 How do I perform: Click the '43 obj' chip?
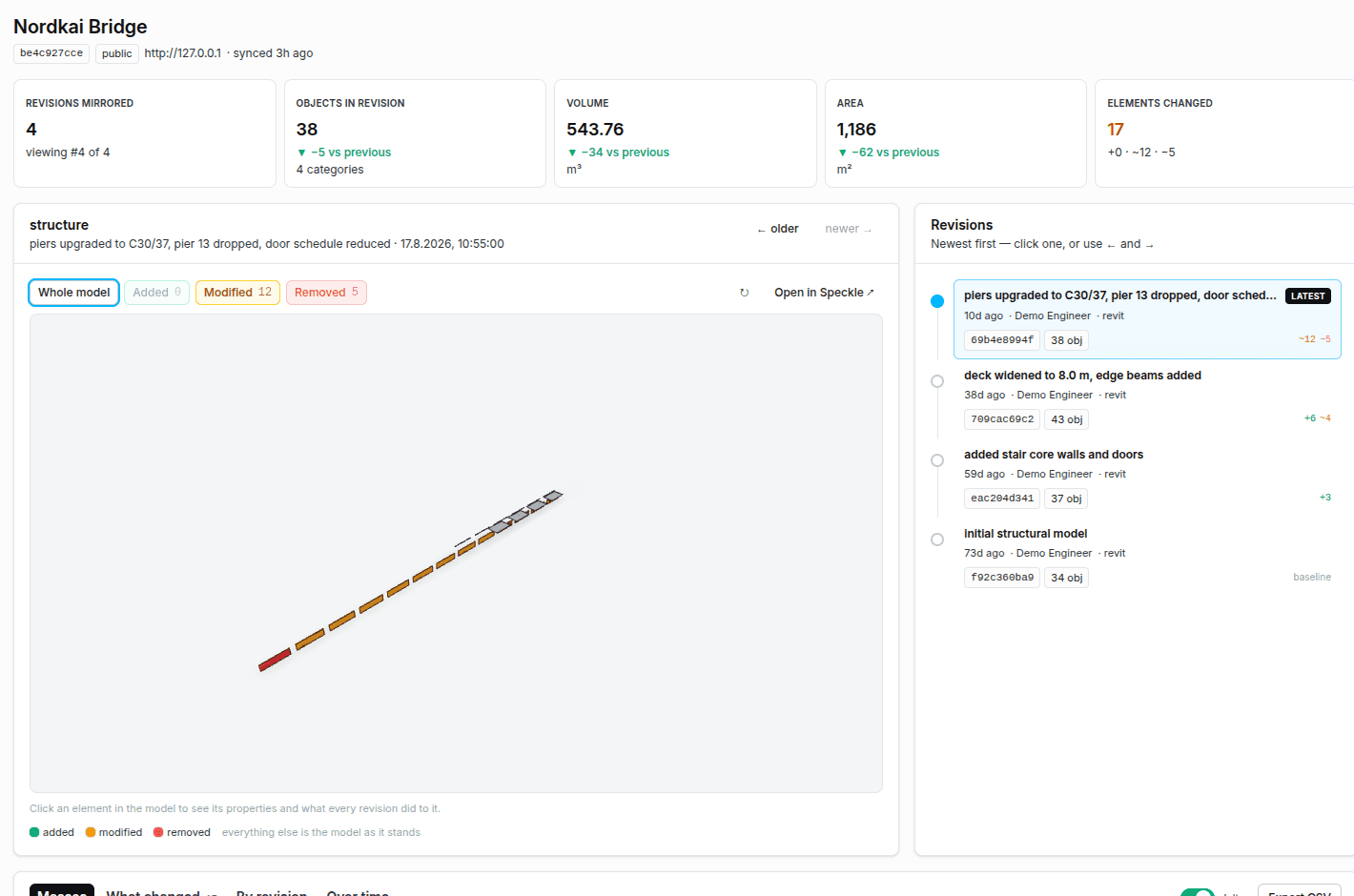(1066, 419)
